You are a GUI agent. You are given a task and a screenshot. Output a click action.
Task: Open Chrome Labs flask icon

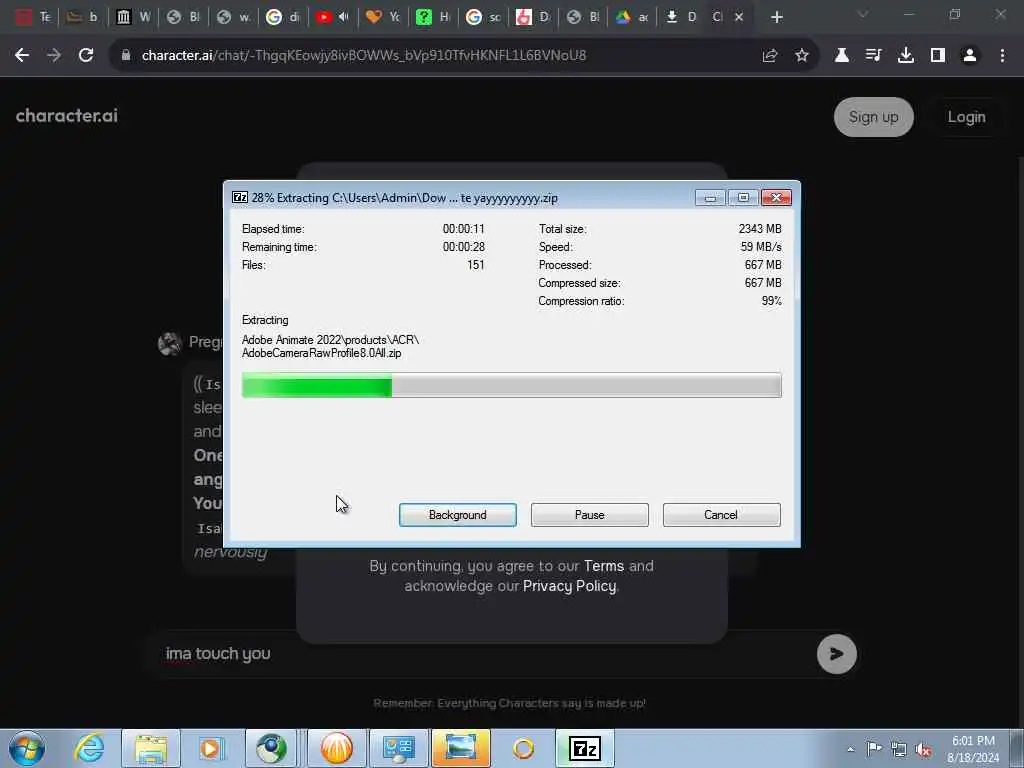842,56
